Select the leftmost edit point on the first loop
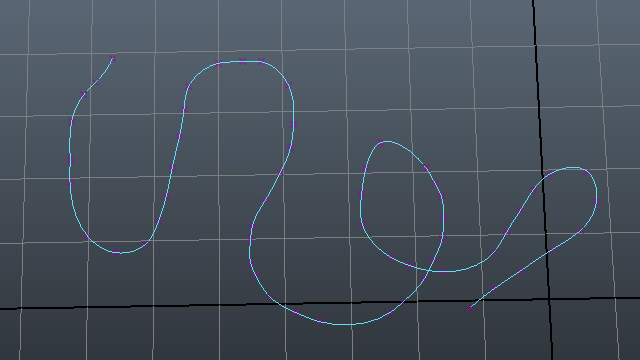The height and width of the screenshot is (360, 640). tap(69, 160)
